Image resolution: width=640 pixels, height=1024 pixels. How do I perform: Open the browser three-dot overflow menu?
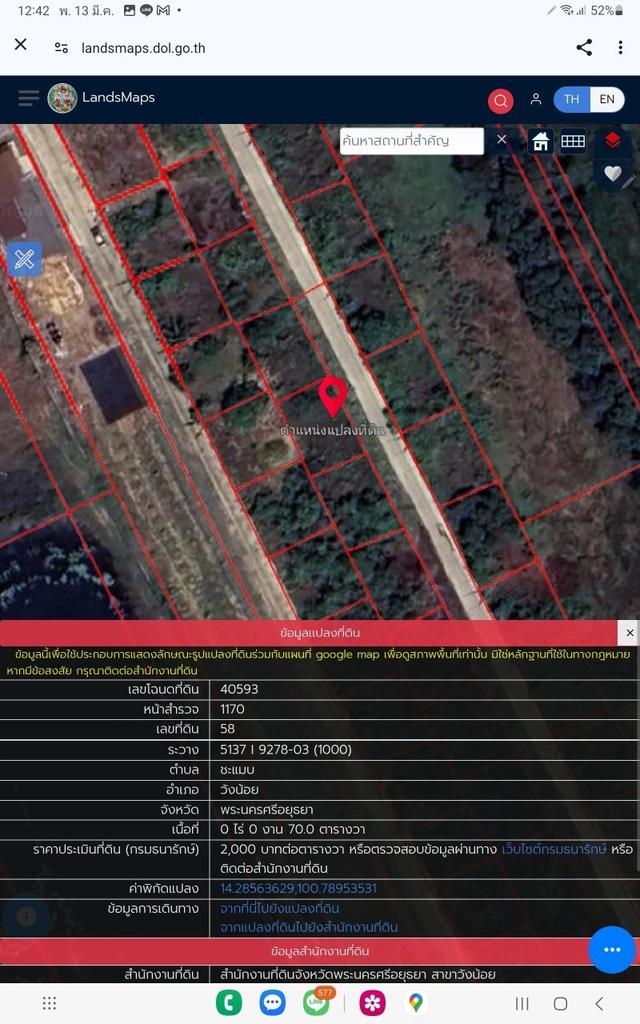pyautogui.click(x=620, y=47)
